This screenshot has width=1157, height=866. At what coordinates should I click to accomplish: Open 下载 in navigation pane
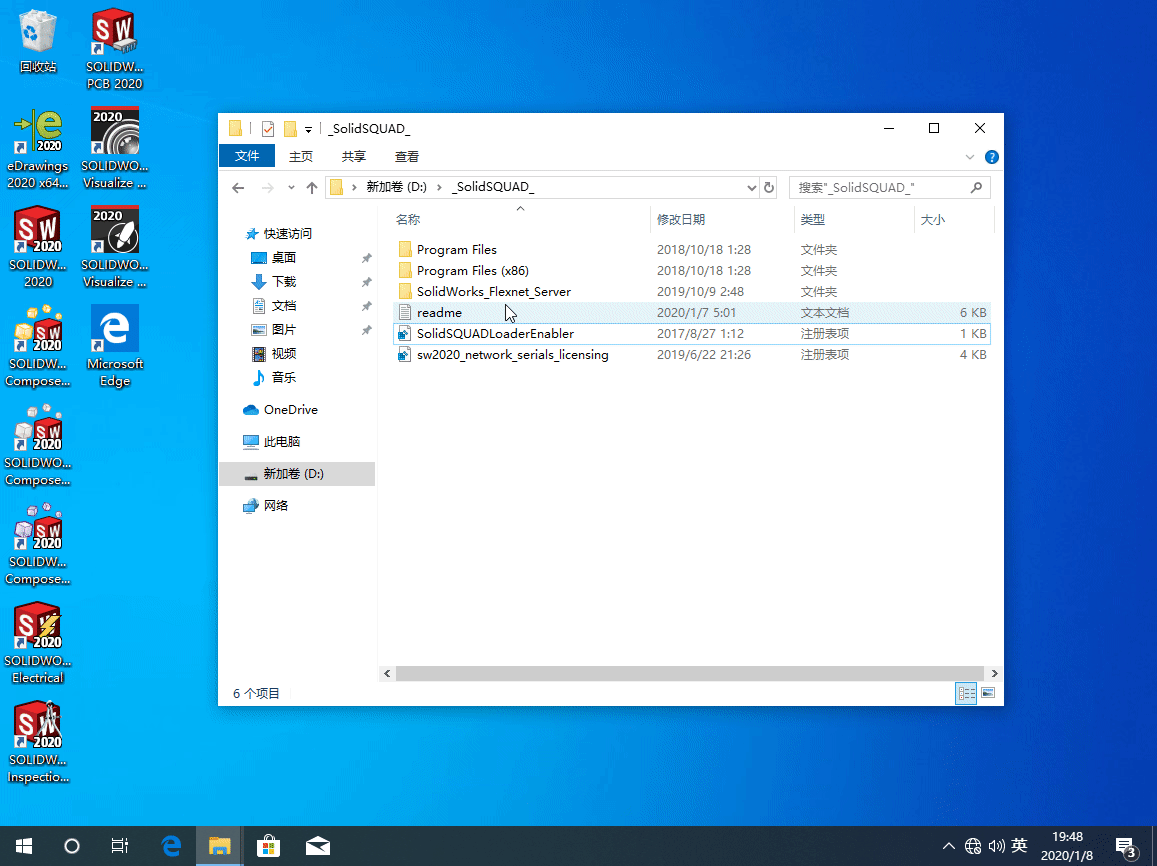coord(274,282)
